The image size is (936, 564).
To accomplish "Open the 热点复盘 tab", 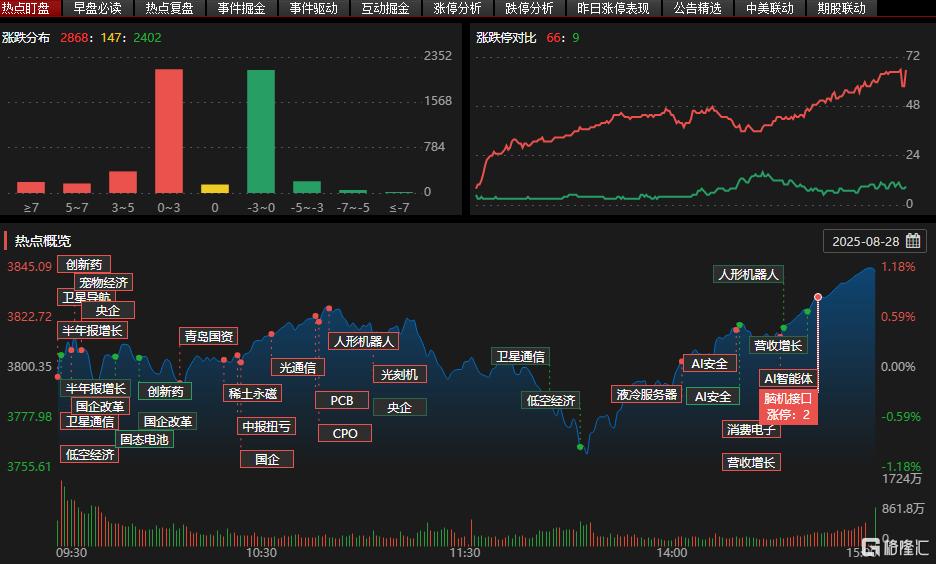I will pos(169,8).
